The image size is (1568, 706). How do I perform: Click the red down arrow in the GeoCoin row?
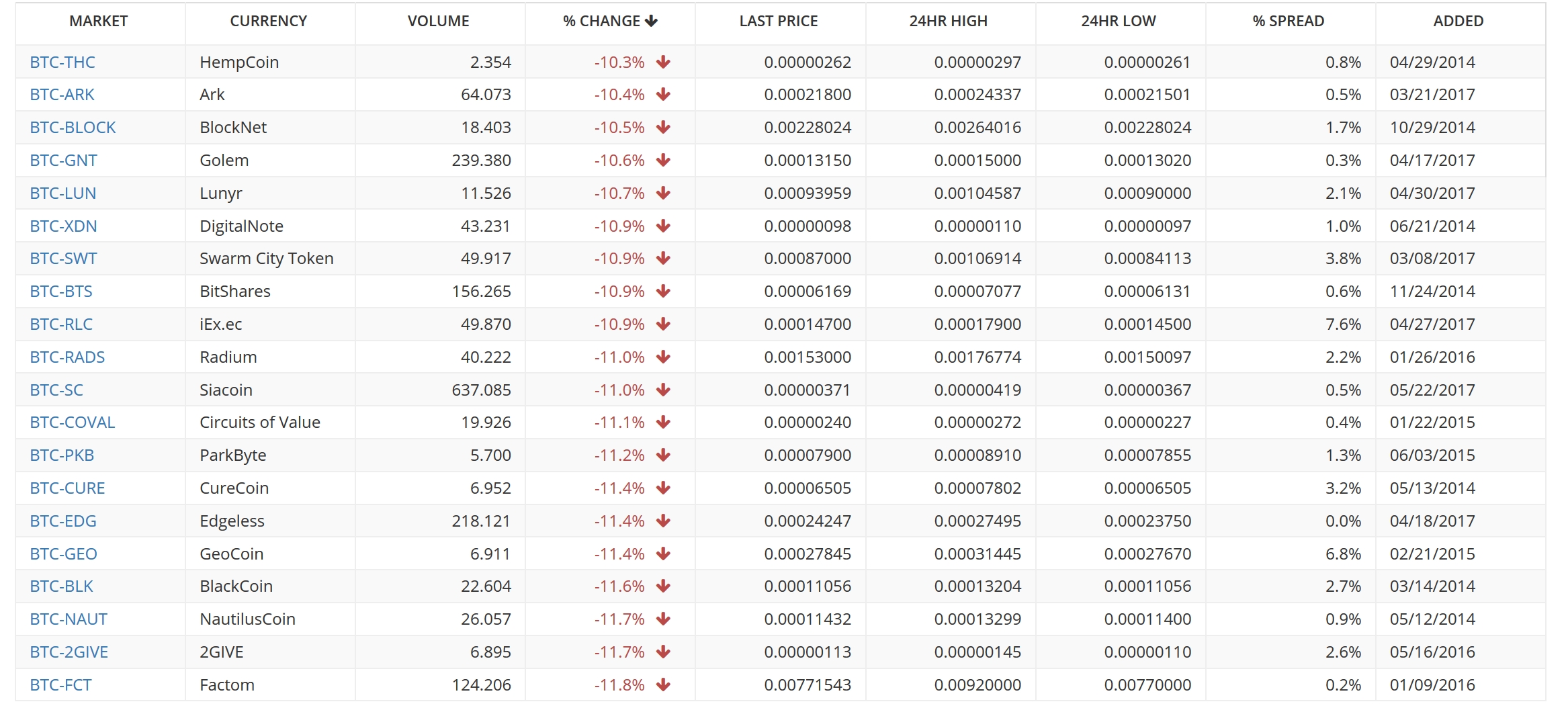coord(663,554)
